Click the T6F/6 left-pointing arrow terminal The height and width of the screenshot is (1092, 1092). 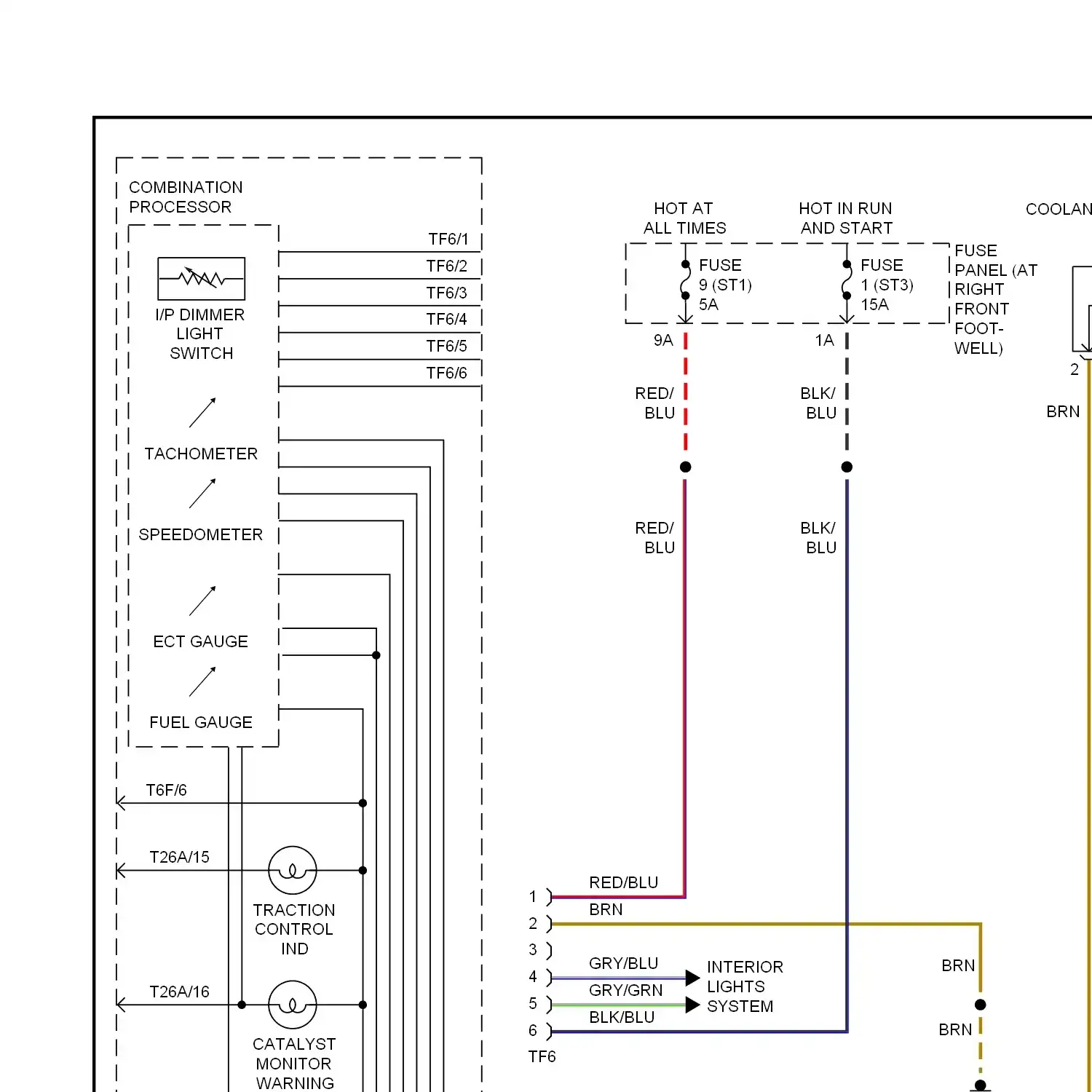click(121, 803)
